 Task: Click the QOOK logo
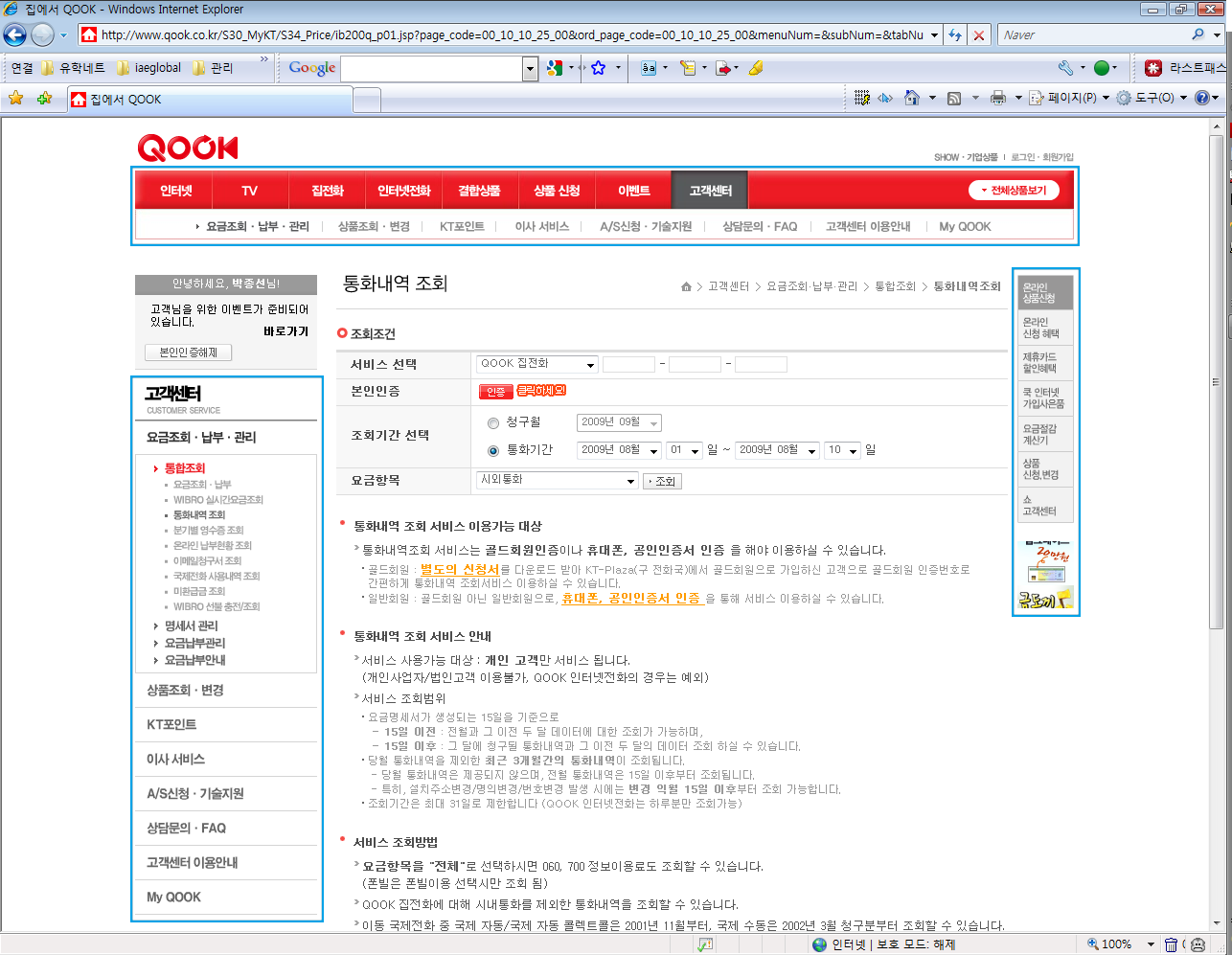pos(187,148)
